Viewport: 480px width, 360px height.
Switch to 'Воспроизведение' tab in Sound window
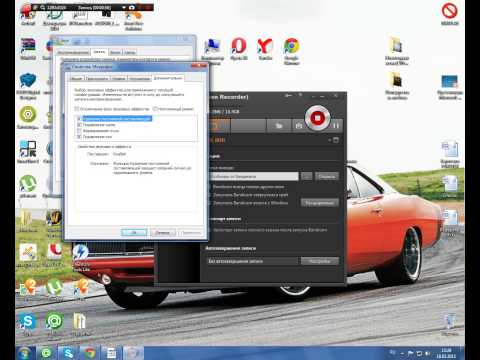[73, 52]
